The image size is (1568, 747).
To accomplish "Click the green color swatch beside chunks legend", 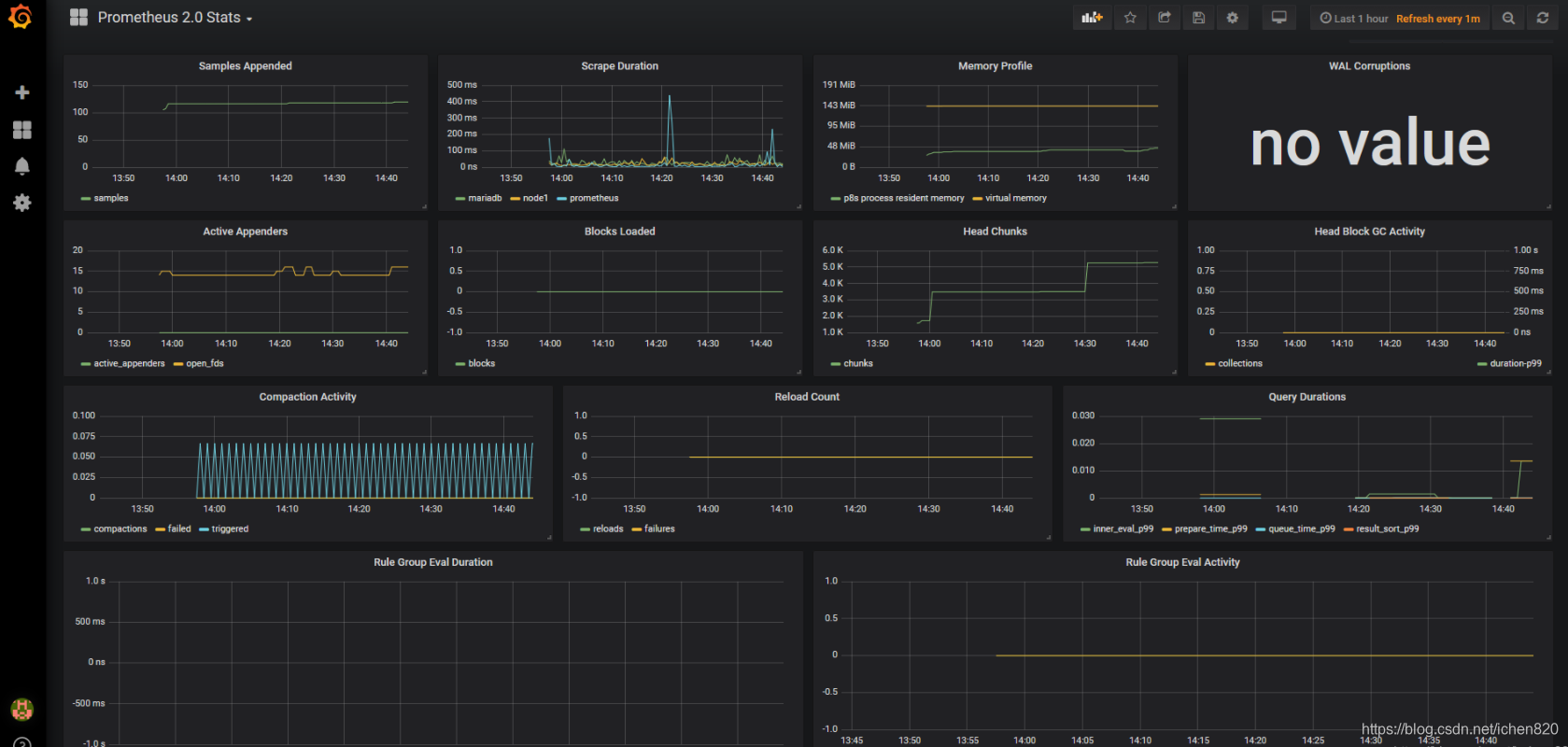I will 836,364.
